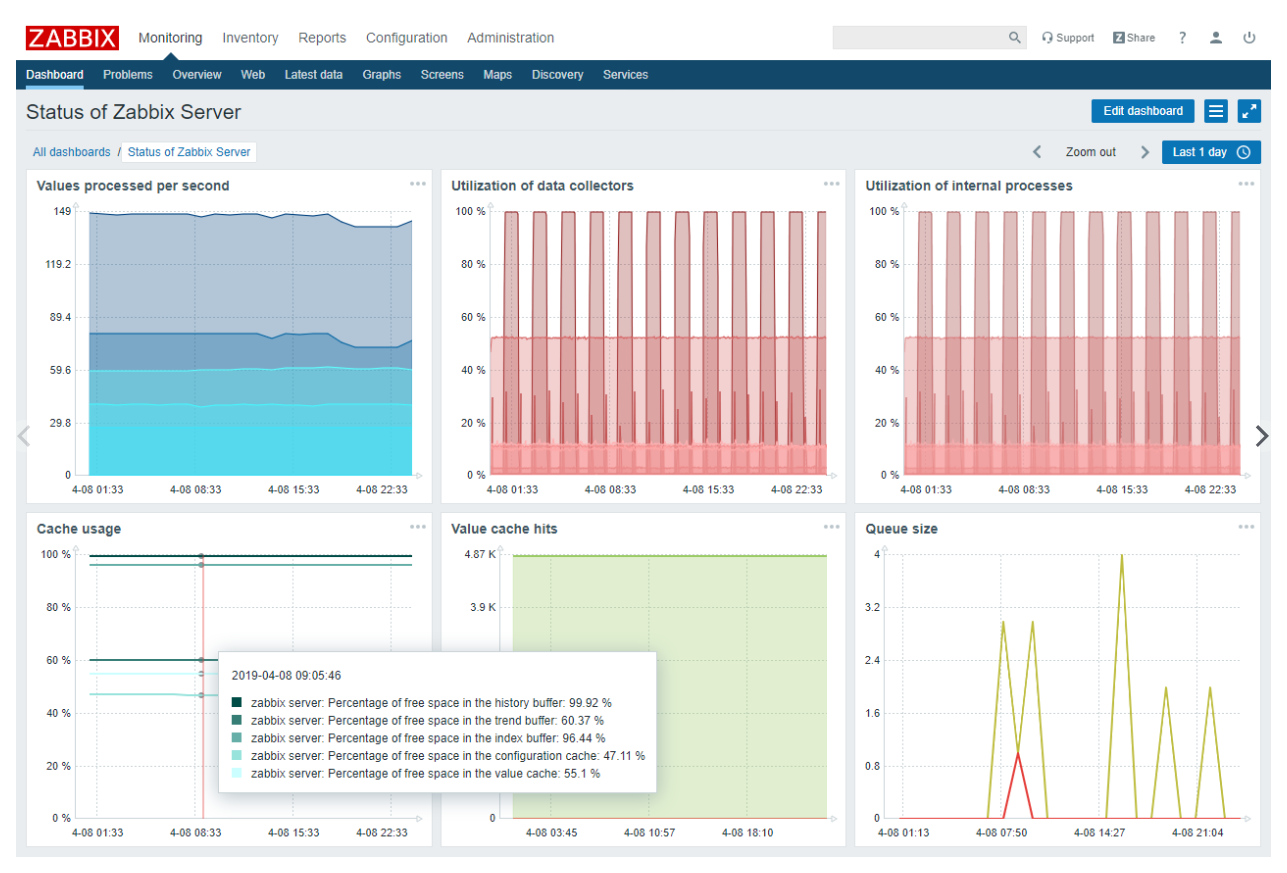Open Support link with headset icon
The width and height of the screenshot is (1287, 873).
pyautogui.click(x=1068, y=38)
